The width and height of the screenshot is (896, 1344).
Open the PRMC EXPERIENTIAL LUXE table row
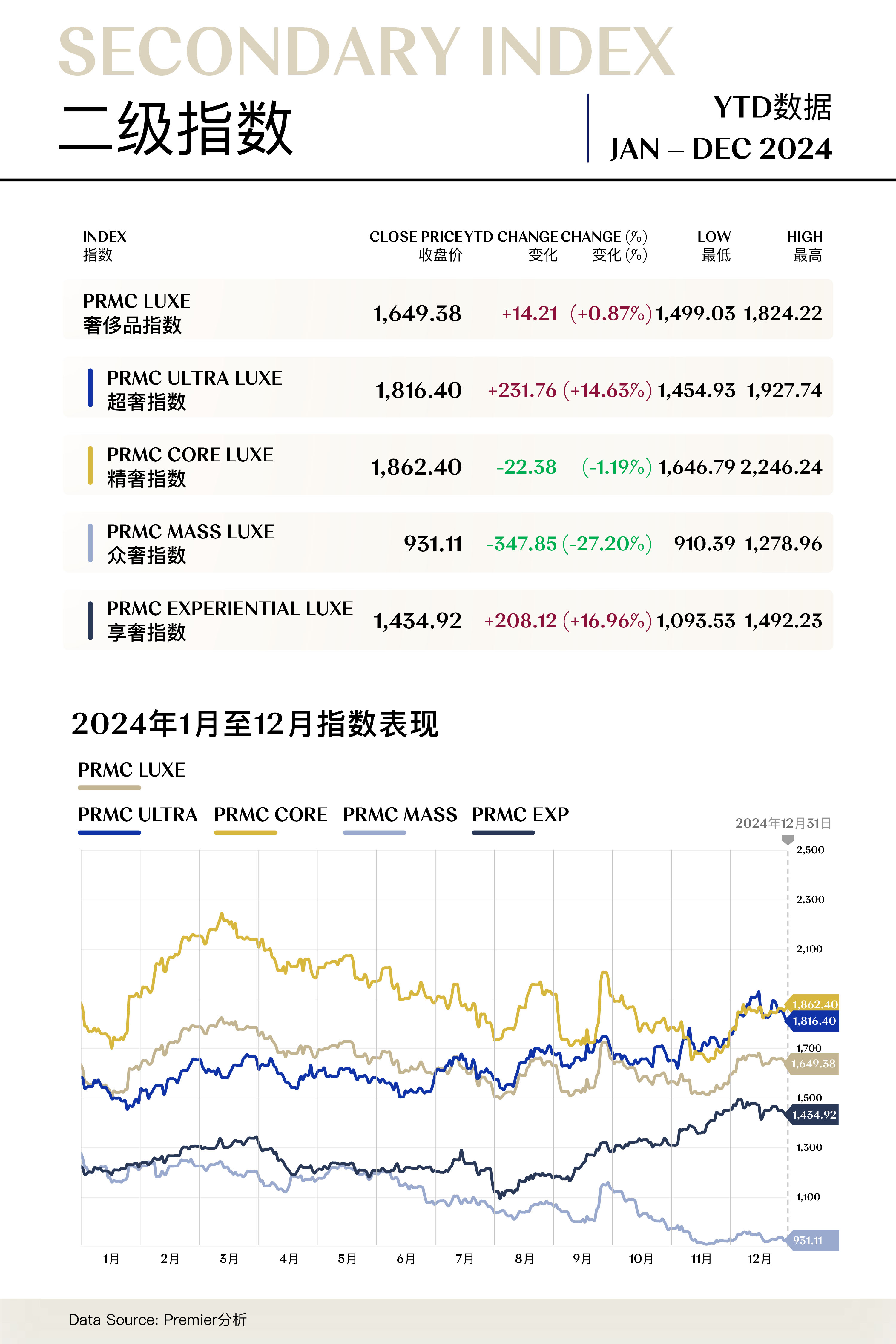point(447,620)
